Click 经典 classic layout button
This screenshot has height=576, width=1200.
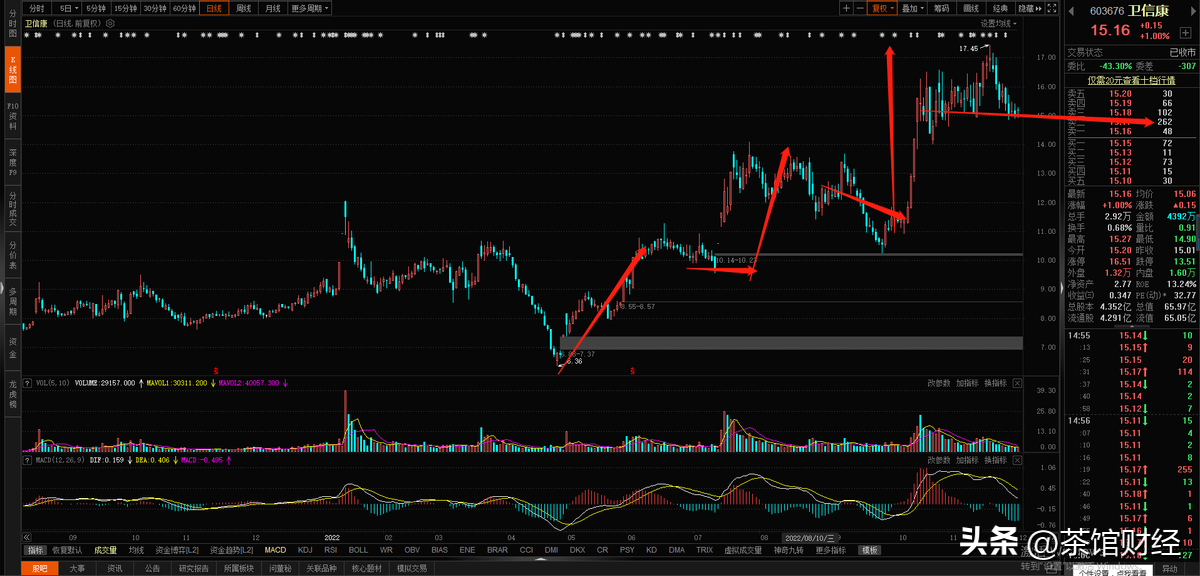(x=999, y=7)
